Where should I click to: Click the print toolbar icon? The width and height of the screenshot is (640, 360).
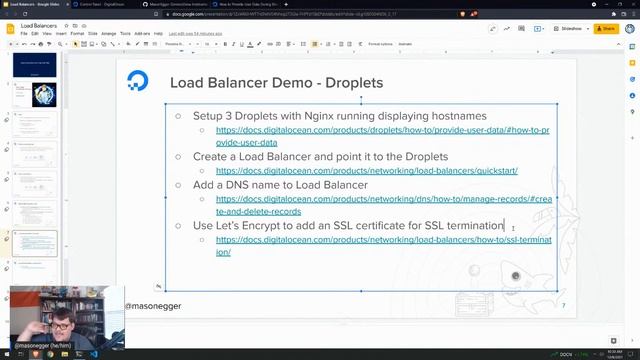[41, 44]
